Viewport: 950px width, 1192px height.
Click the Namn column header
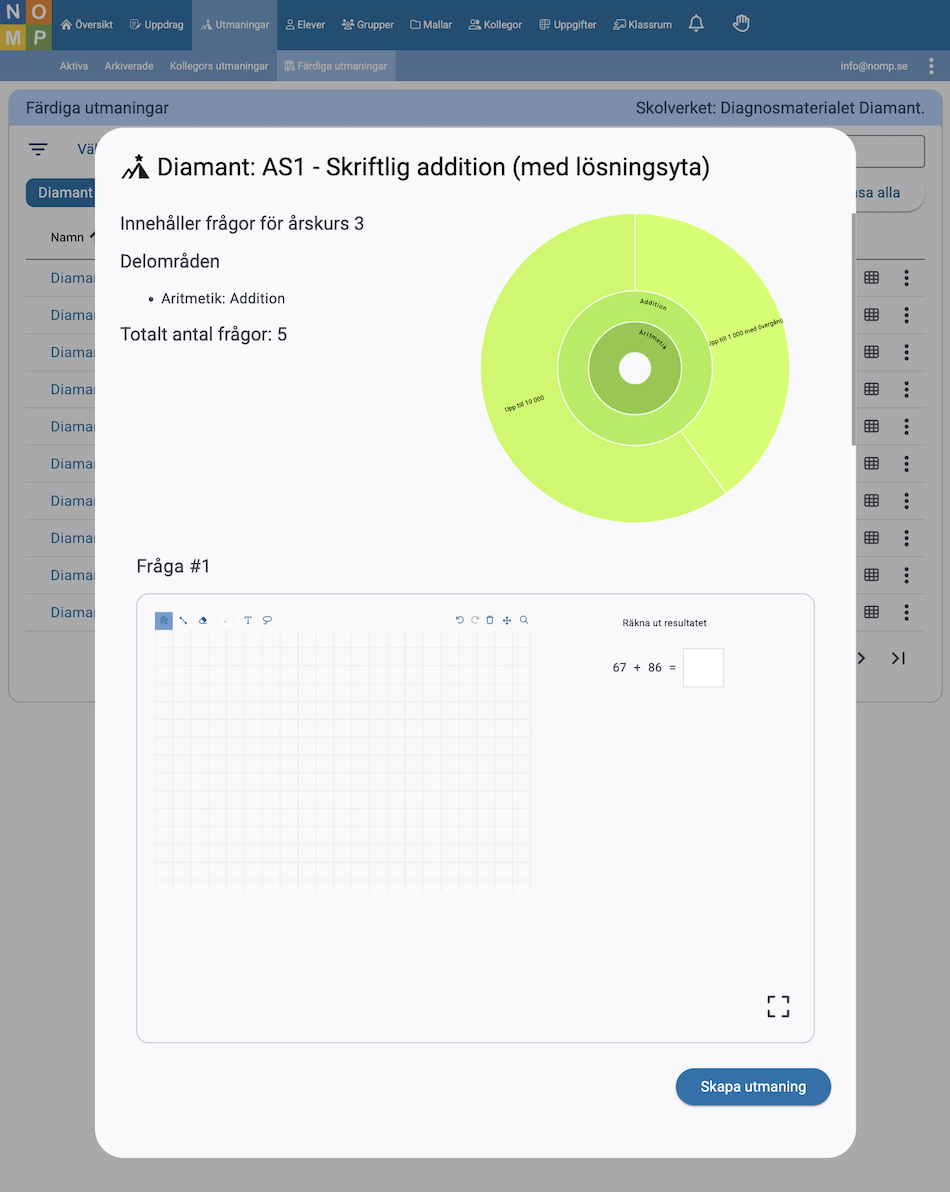pos(68,237)
